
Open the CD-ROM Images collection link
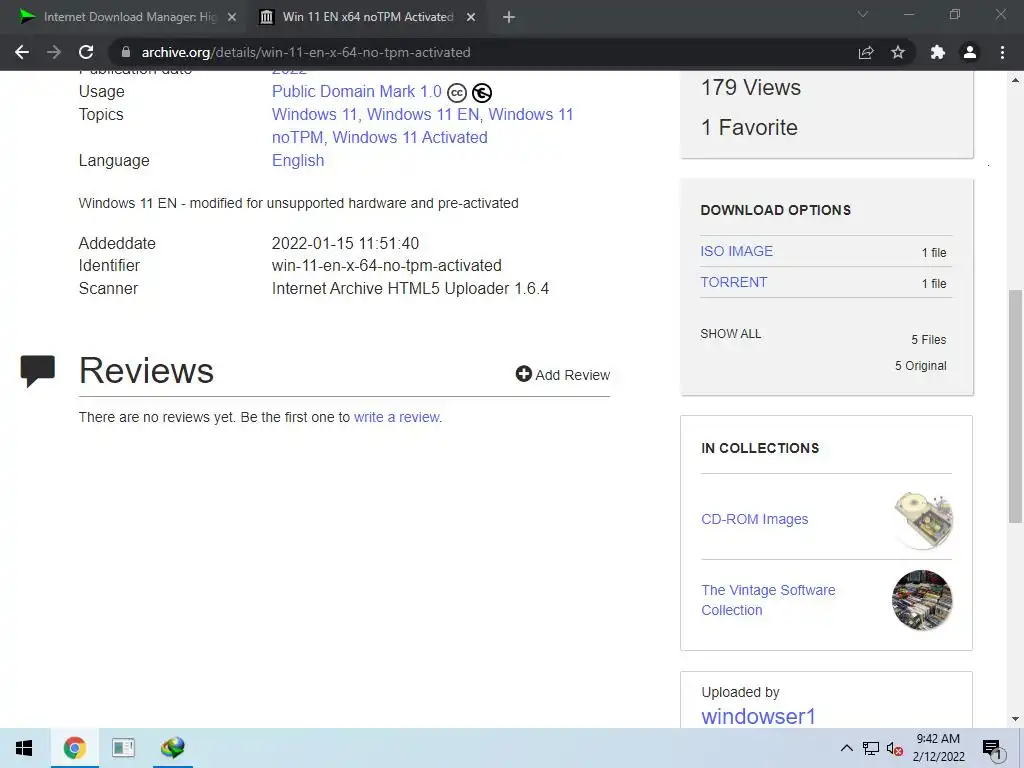click(x=755, y=519)
